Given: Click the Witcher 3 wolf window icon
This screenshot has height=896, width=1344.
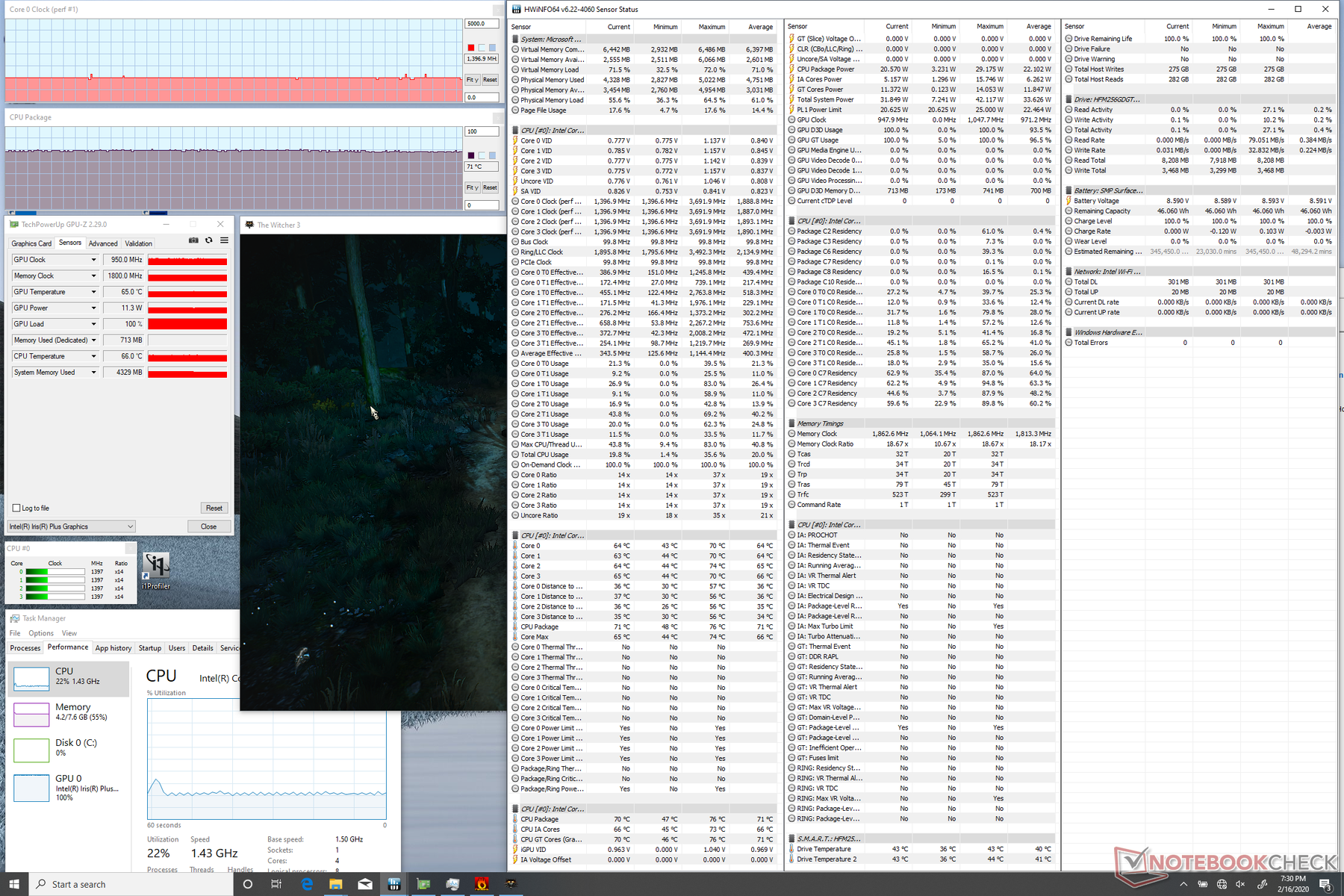Looking at the screenshot, I should point(249,225).
